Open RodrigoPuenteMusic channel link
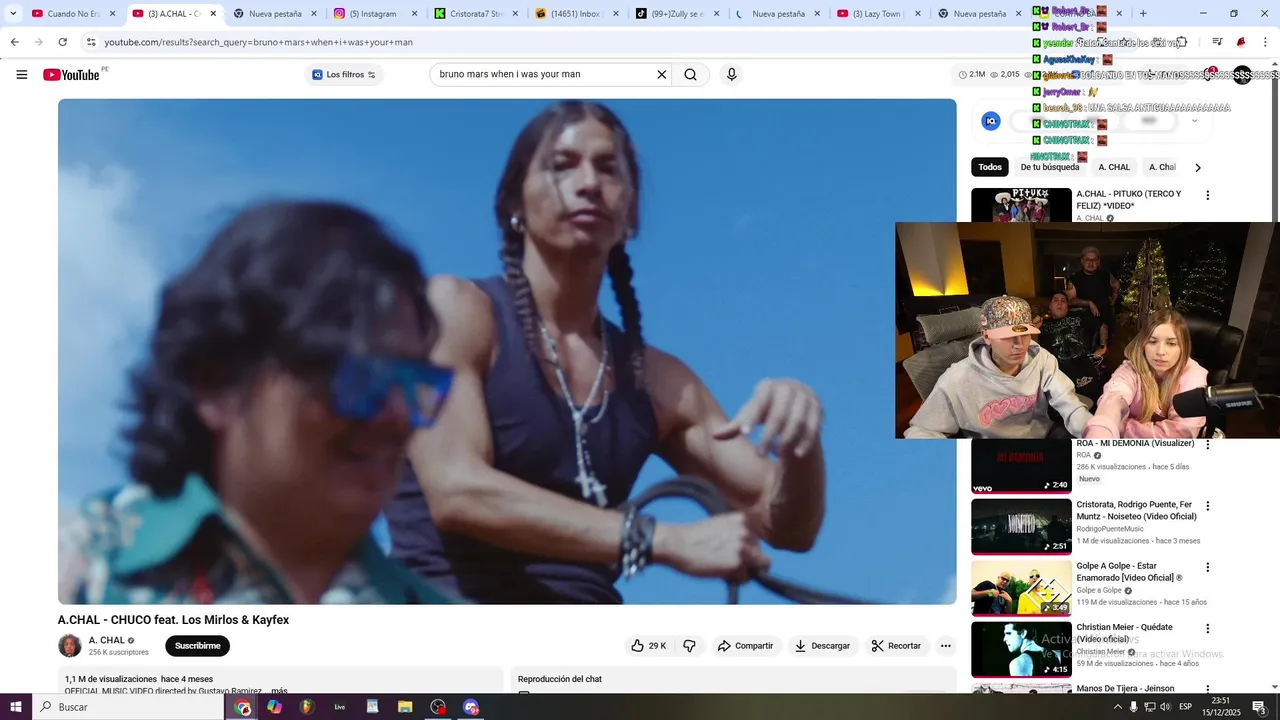 click(1110, 529)
